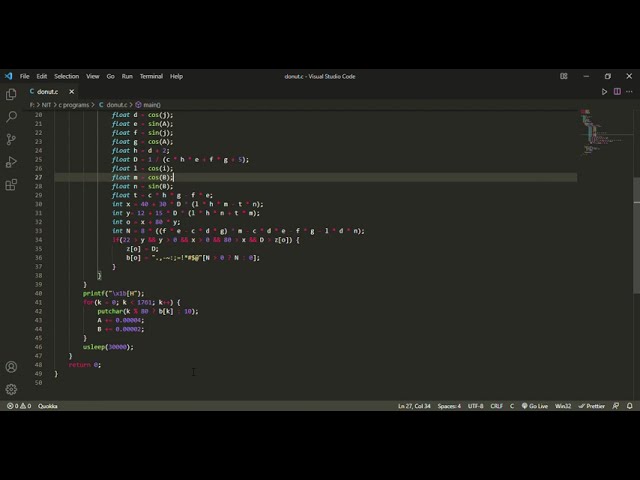Screen dimensions: 640x480
Task: Open the Terminal menu
Action: (x=151, y=76)
